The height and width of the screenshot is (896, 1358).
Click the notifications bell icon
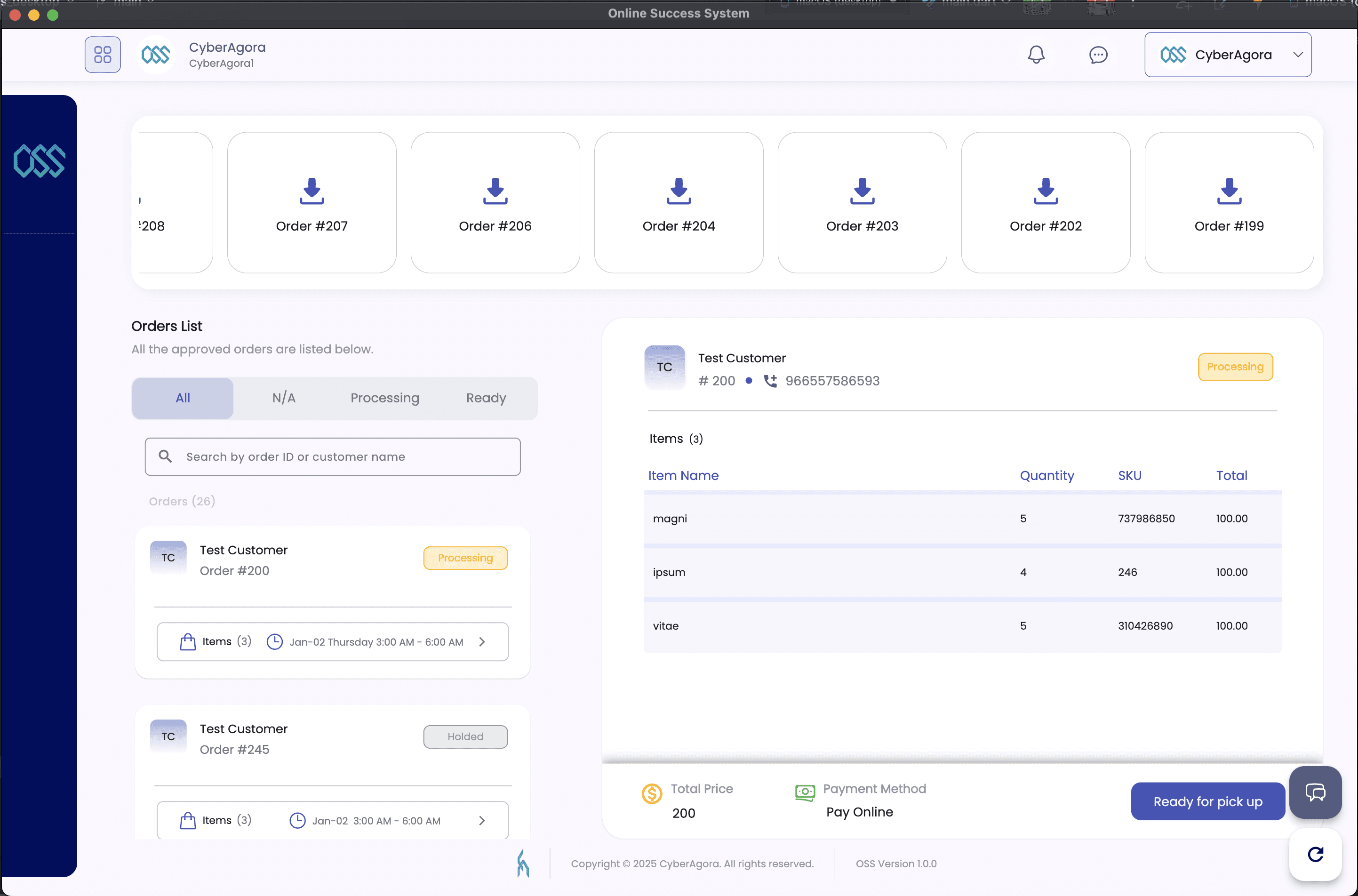(x=1036, y=55)
